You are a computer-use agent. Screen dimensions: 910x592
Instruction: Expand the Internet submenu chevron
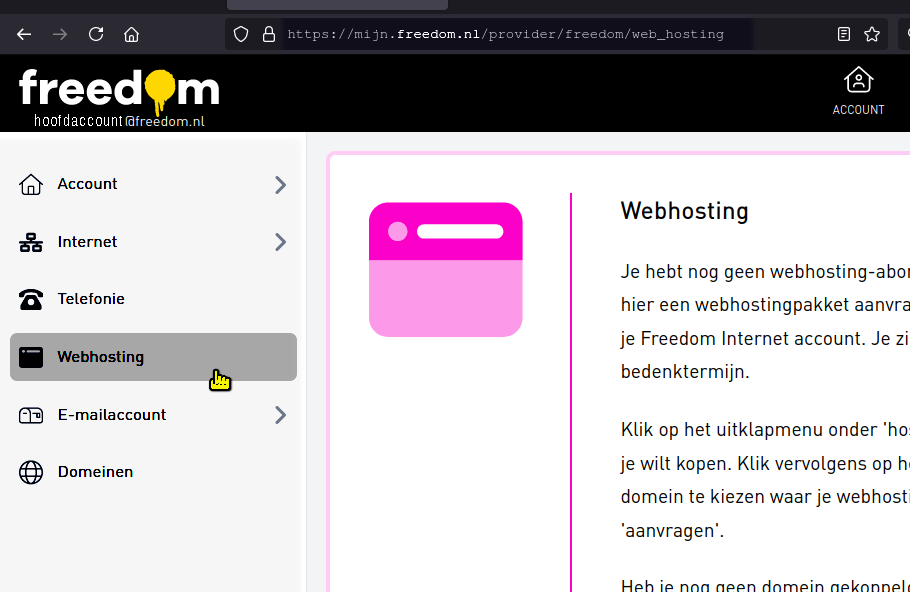tap(280, 242)
